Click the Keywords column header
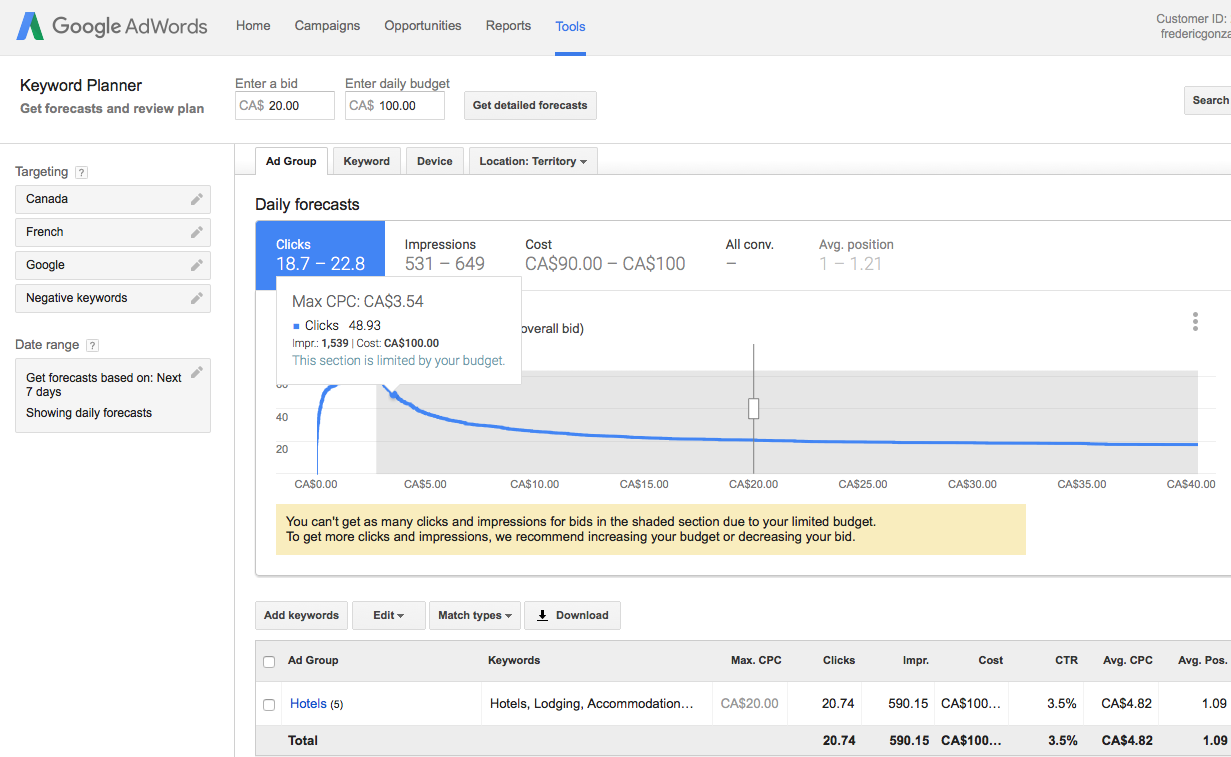Viewport: 1231px width, 757px height. 514,661
